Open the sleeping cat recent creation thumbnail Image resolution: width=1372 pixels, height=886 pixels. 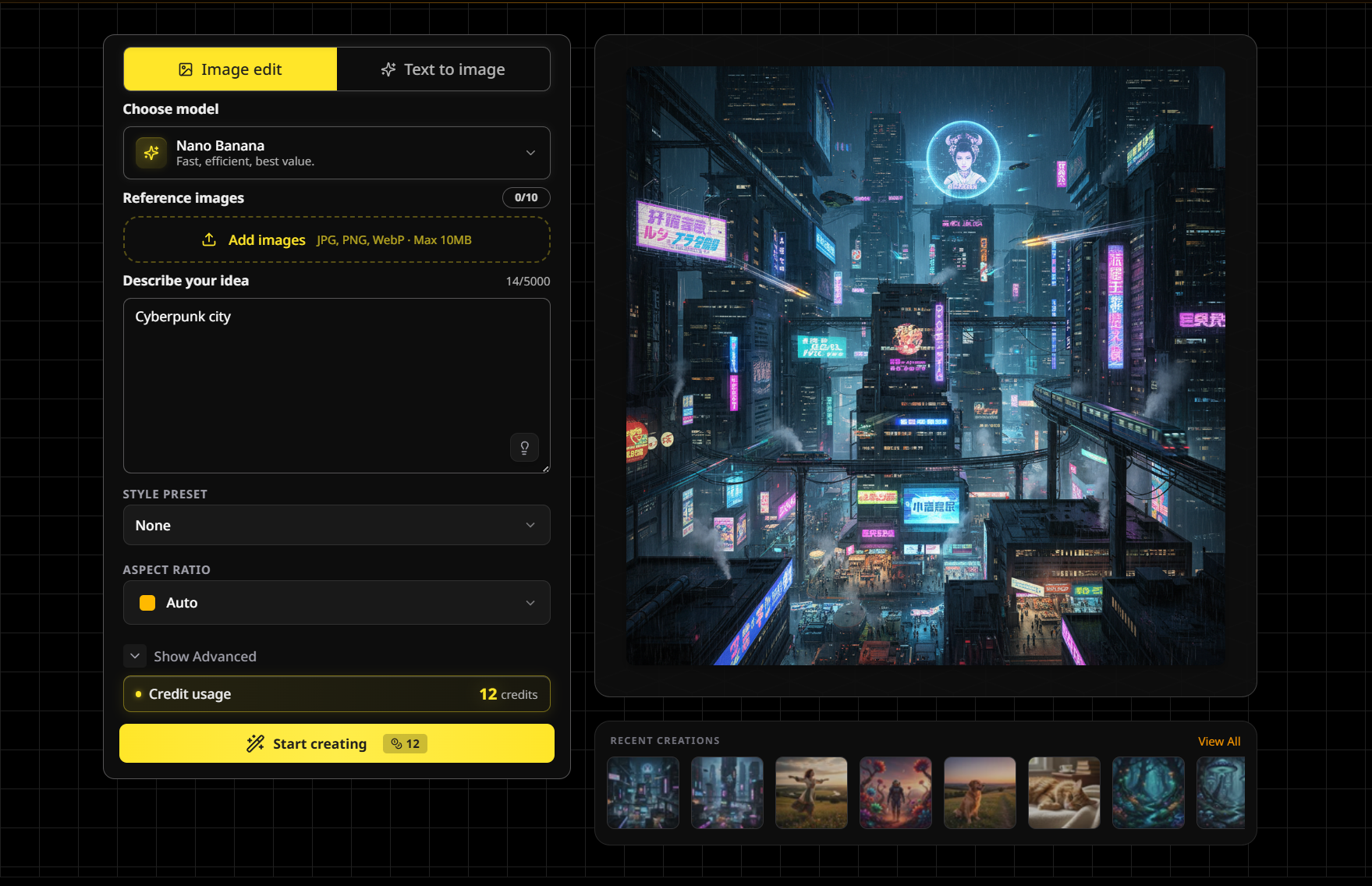pos(1063,792)
